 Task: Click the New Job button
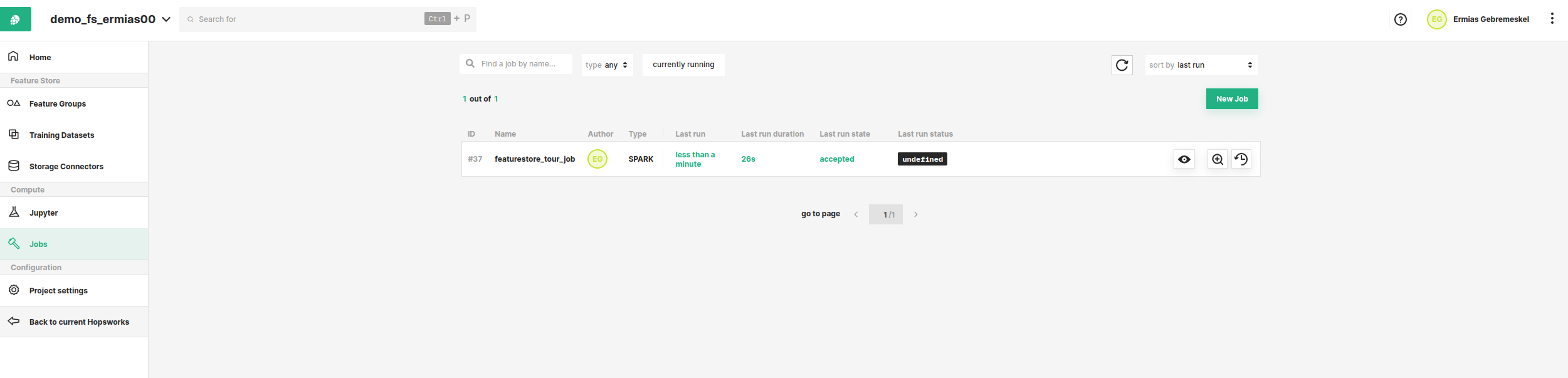(1231, 99)
